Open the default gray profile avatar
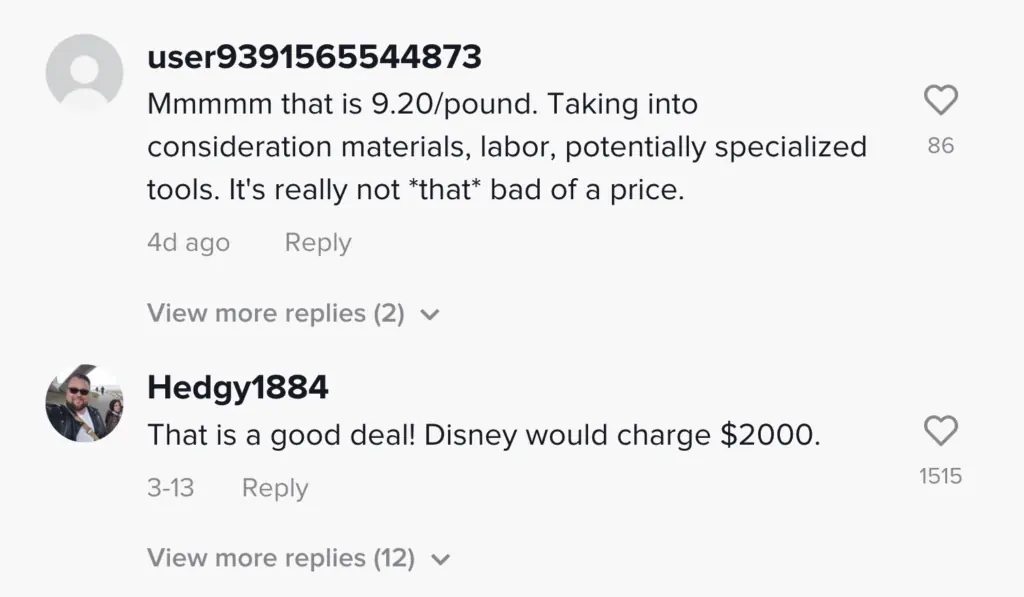 pyautogui.click(x=85, y=72)
